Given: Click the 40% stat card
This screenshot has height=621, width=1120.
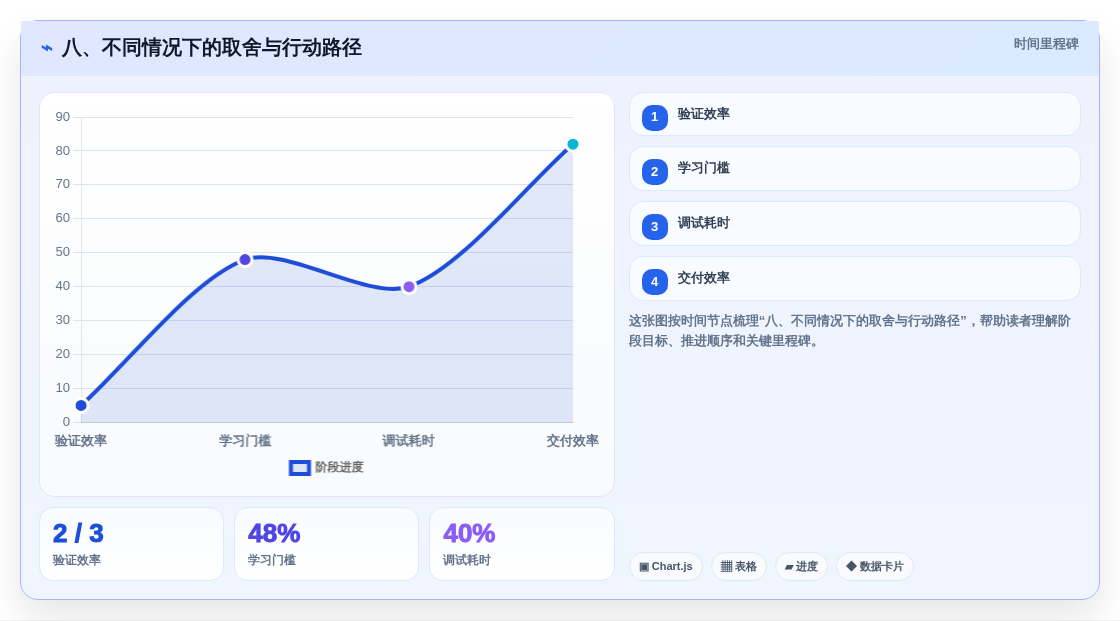Looking at the screenshot, I should [522, 544].
